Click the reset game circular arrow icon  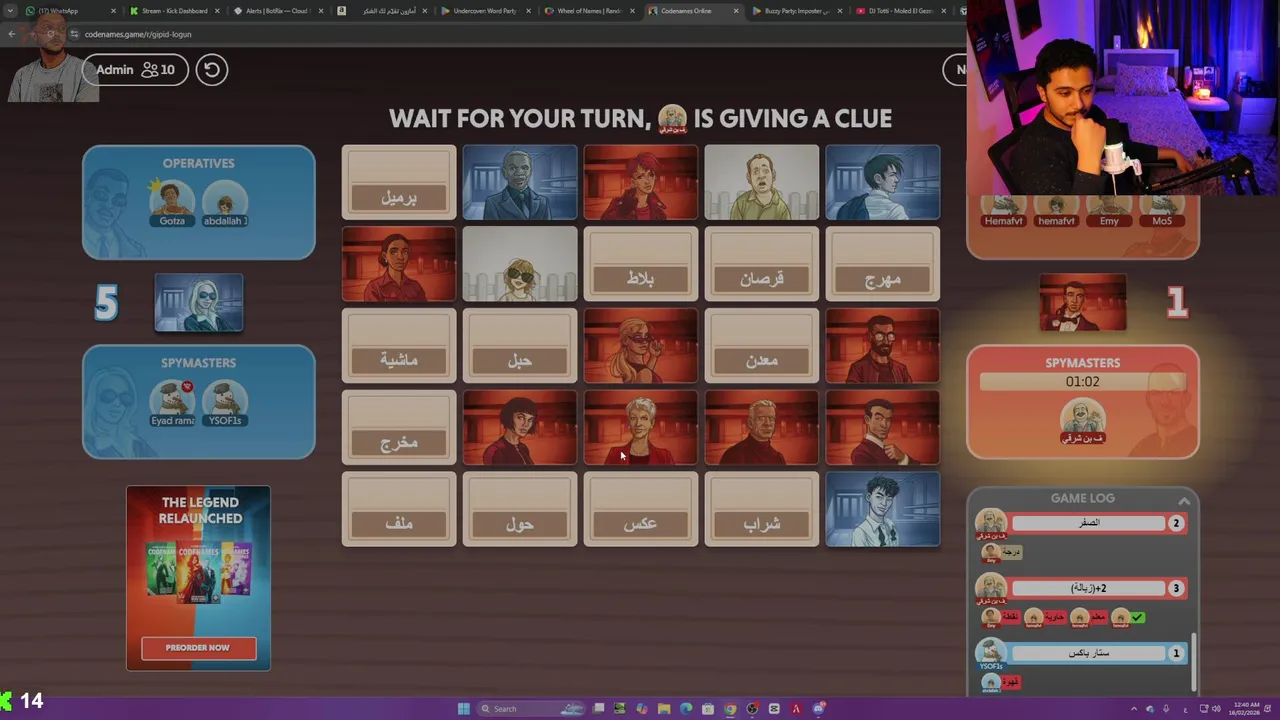tap(211, 70)
